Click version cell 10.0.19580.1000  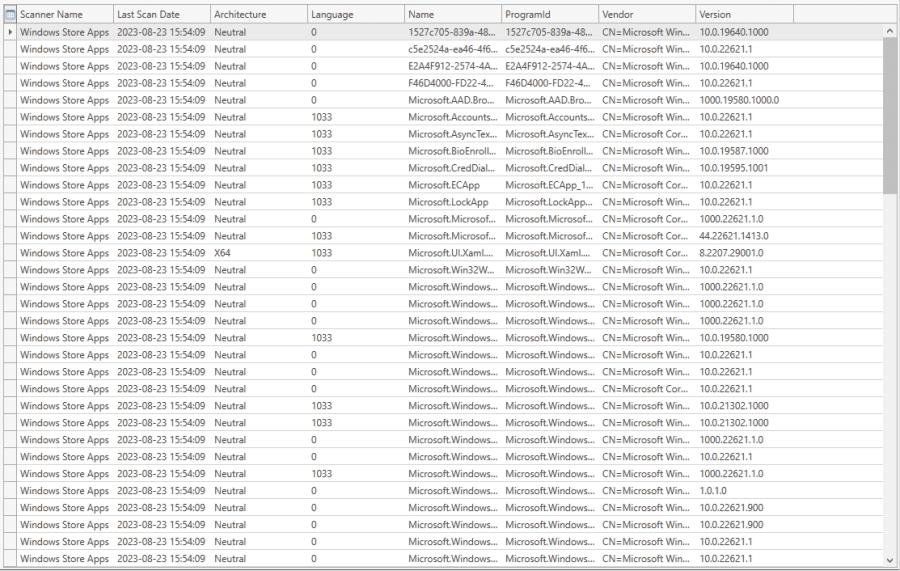point(744,338)
